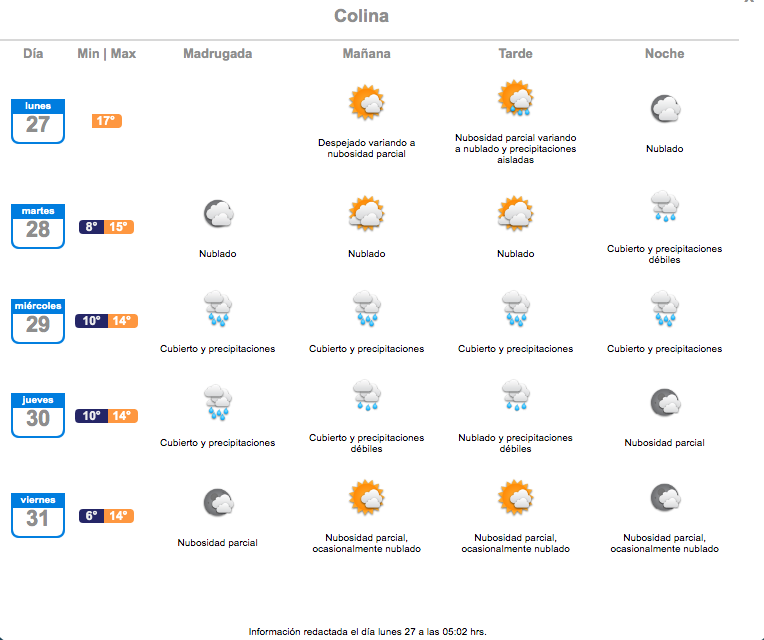Select the miércoles 29 calendar badge
764x640 pixels.
pyautogui.click(x=38, y=321)
